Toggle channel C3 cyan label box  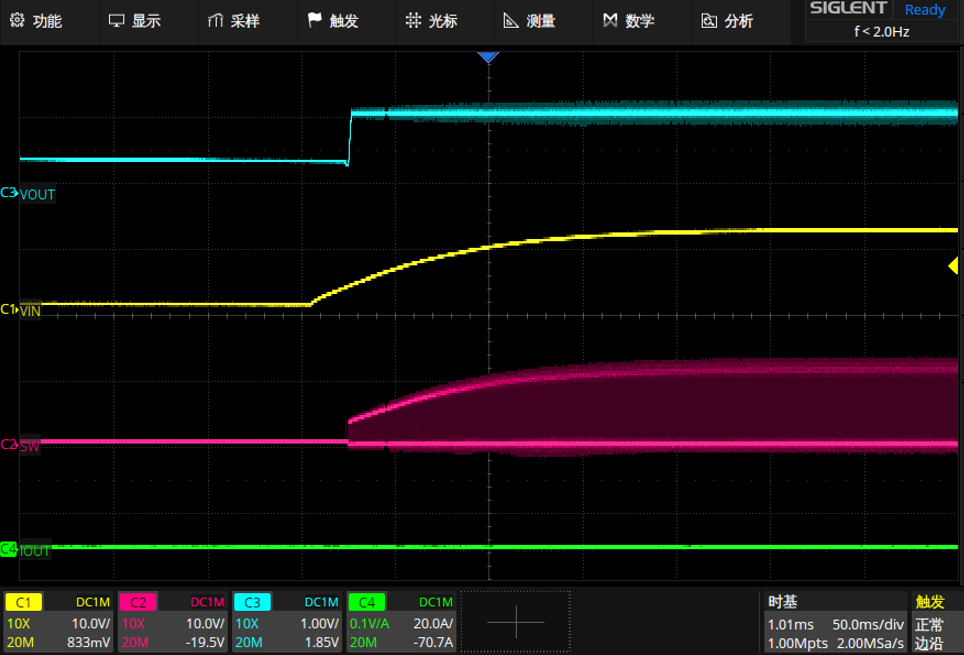point(252,602)
